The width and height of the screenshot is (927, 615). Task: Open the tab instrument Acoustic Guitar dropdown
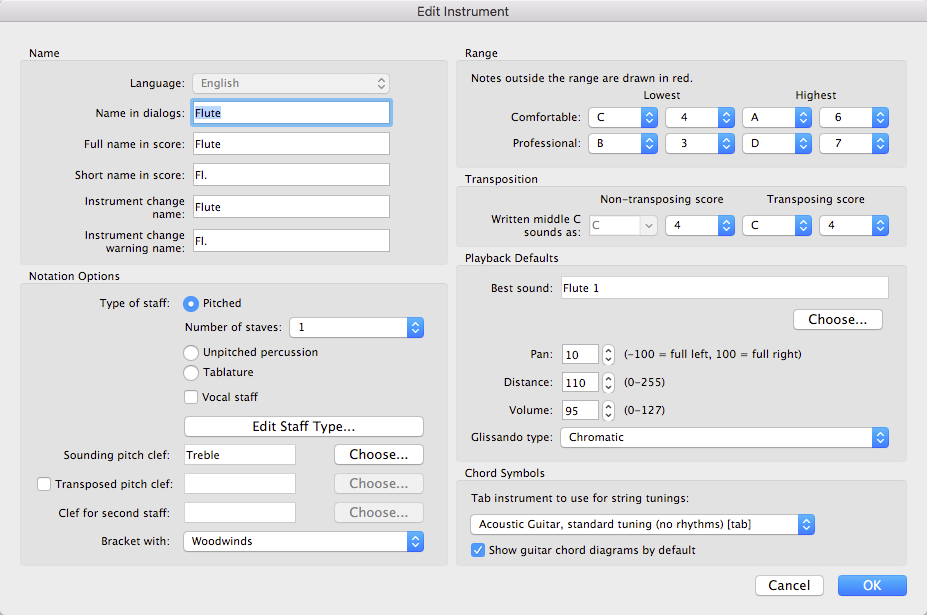tap(642, 524)
